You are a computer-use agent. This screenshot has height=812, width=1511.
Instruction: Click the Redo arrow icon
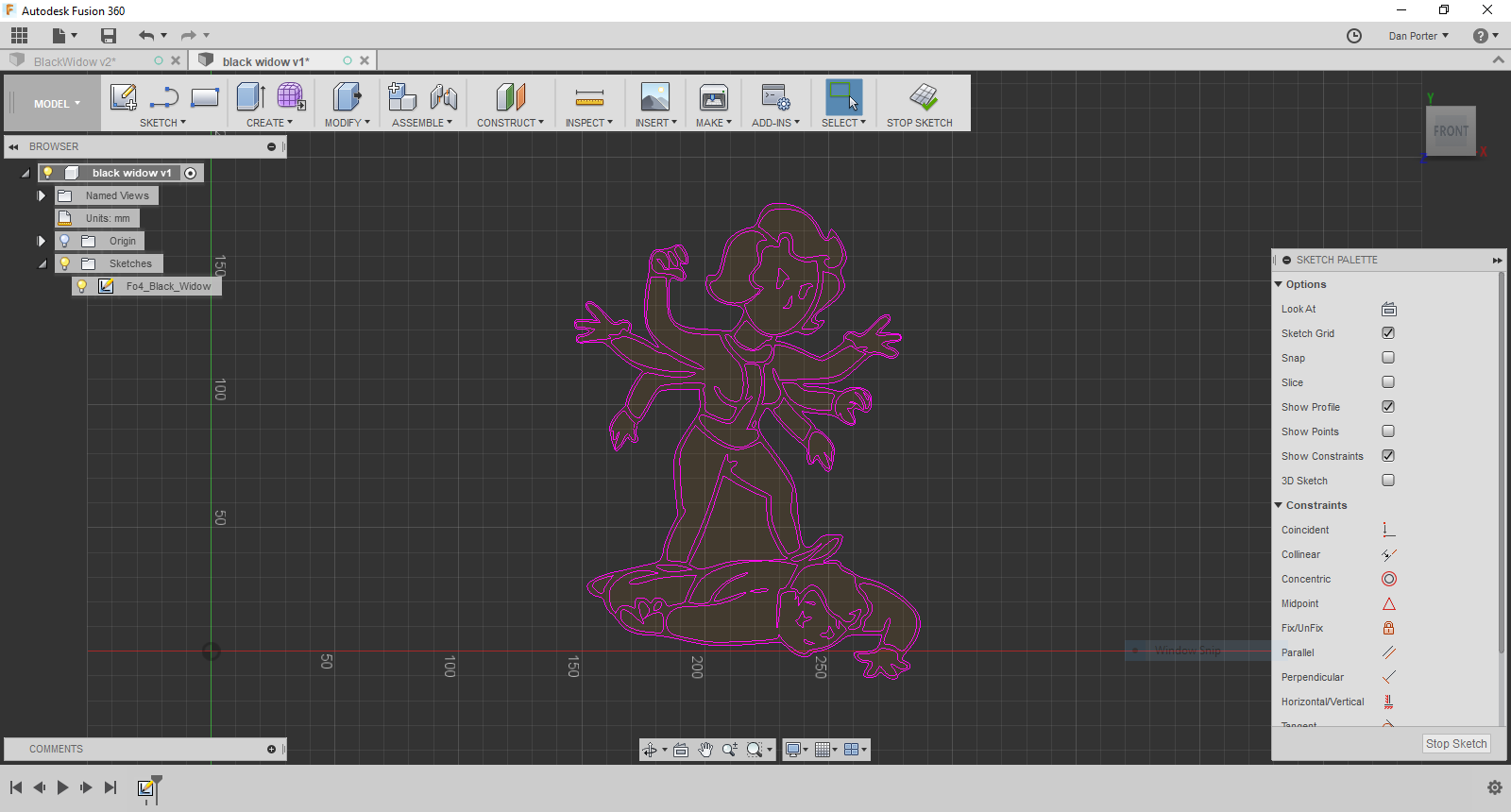189,36
